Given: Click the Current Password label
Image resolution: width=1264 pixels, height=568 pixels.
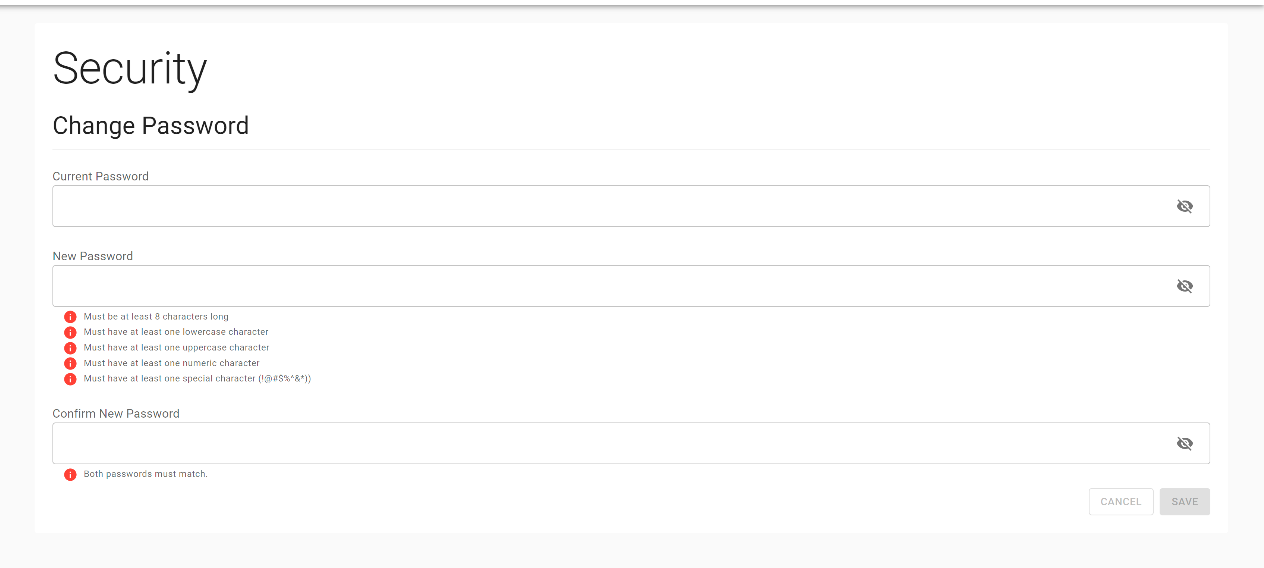Looking at the screenshot, I should (100, 176).
